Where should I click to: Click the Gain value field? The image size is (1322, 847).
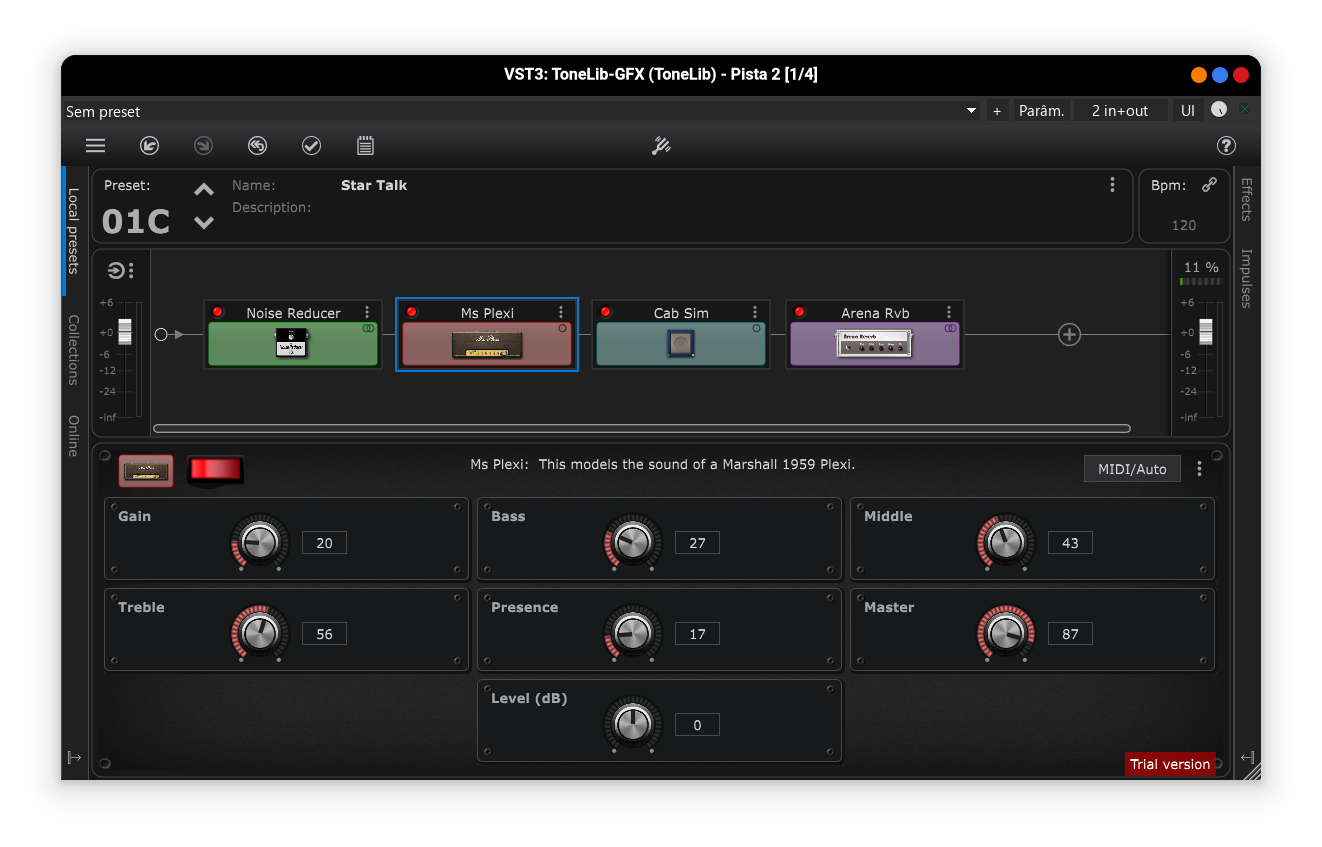coord(324,543)
